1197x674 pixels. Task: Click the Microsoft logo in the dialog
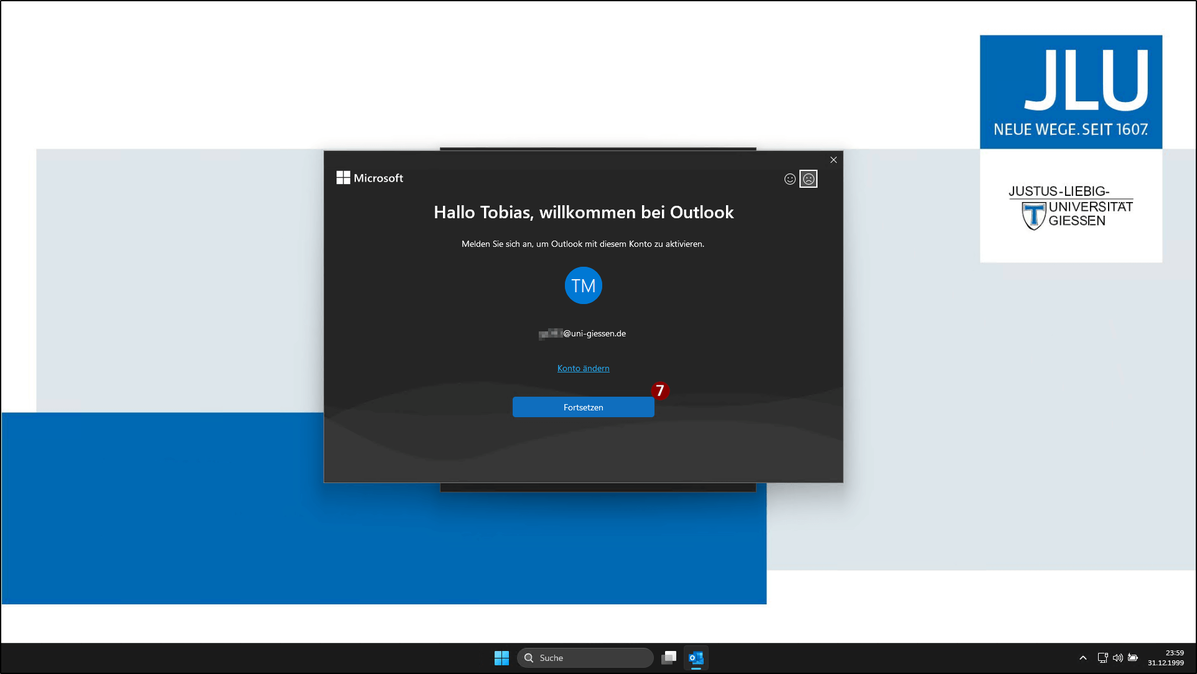click(369, 178)
